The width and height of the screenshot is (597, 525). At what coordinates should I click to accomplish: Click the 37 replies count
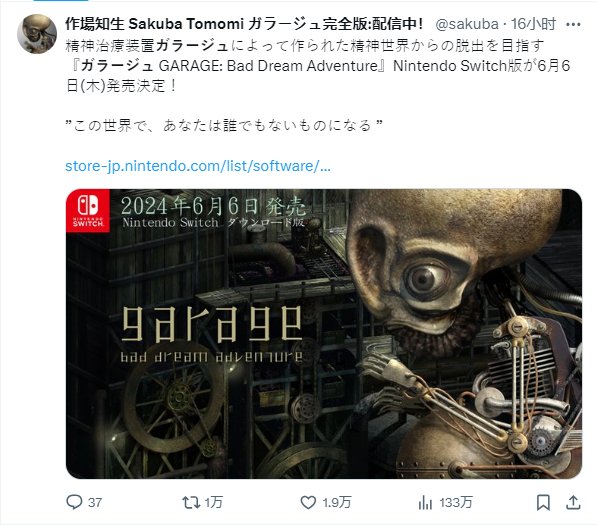(x=95, y=503)
